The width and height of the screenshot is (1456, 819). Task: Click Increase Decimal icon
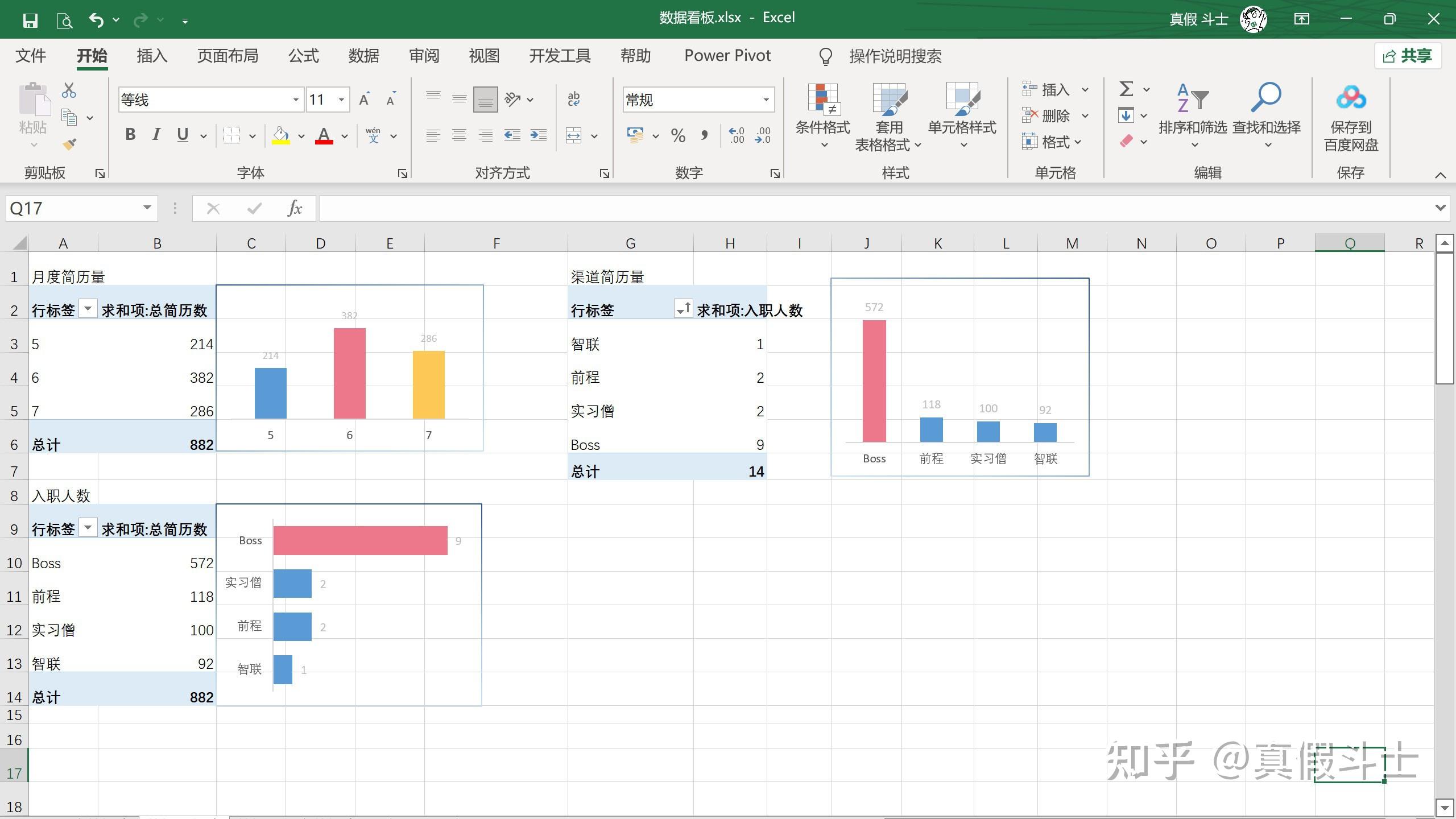pyautogui.click(x=737, y=136)
